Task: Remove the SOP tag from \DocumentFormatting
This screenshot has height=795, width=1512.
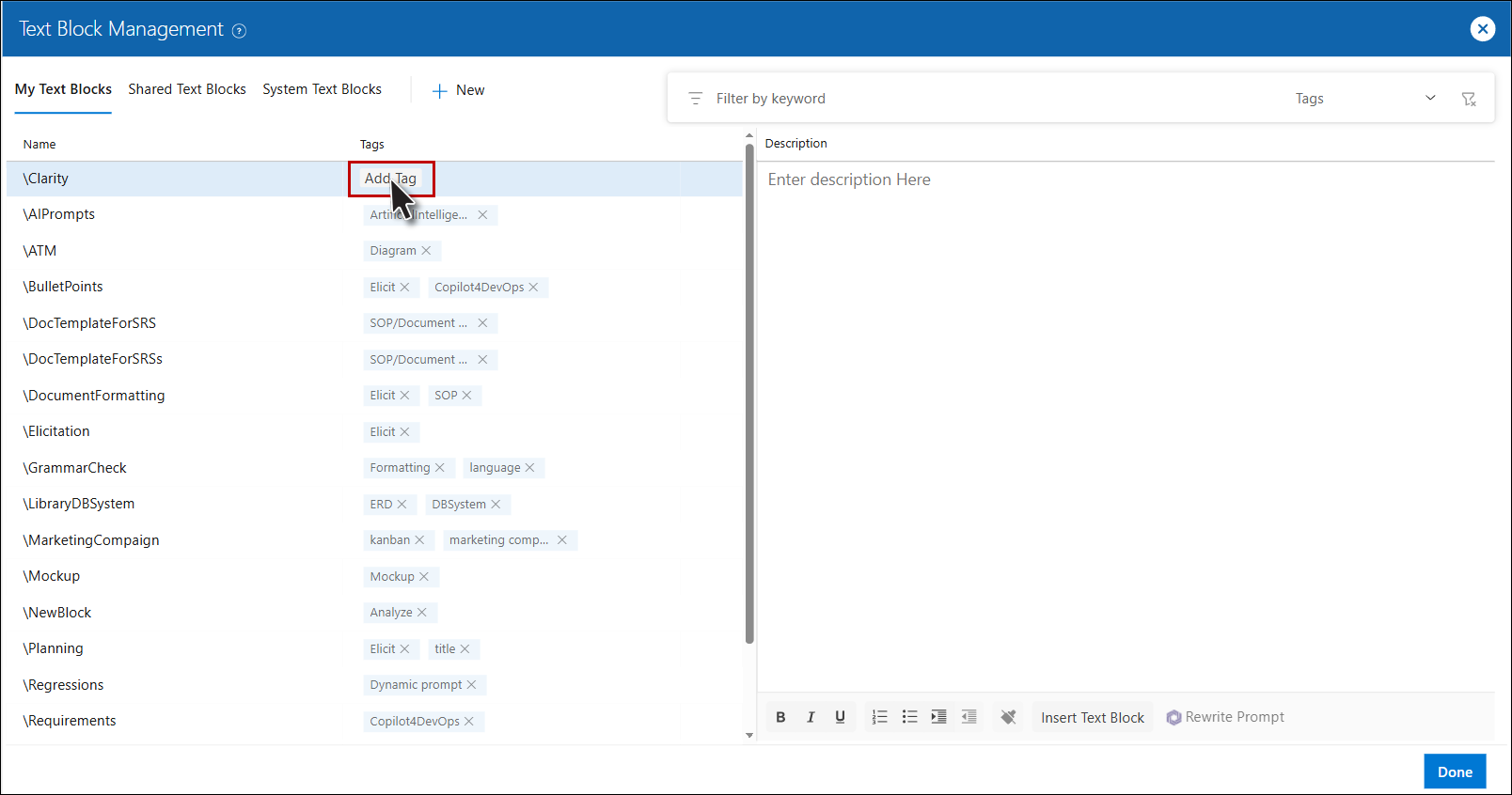Action: (x=466, y=396)
